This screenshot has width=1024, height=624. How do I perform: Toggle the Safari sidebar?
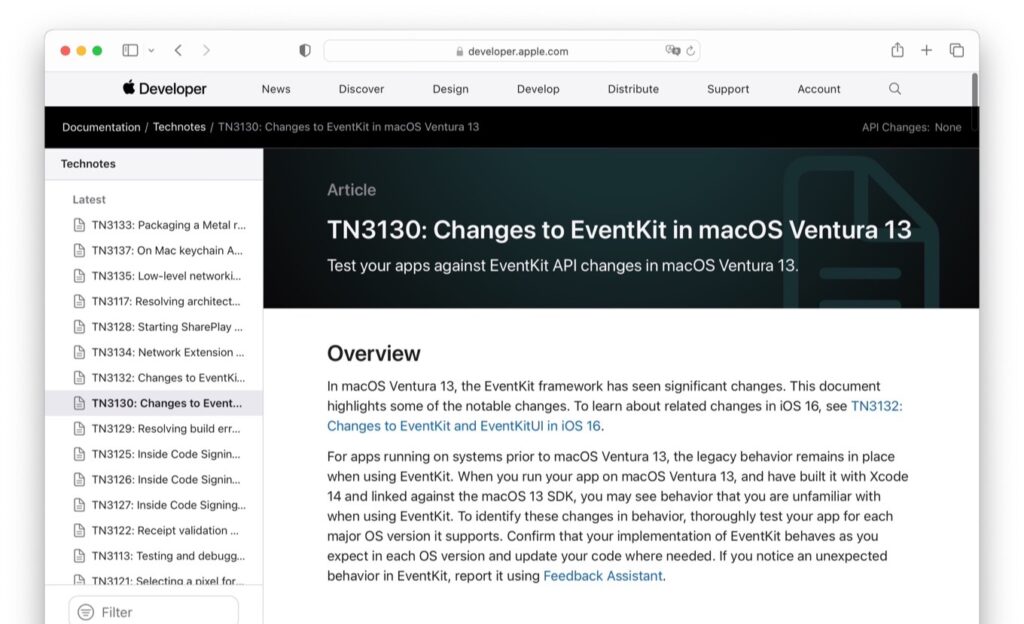tap(130, 49)
